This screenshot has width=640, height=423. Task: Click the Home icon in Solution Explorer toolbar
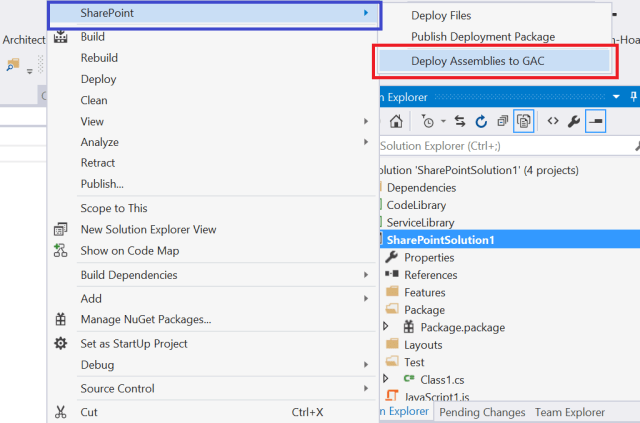397,122
